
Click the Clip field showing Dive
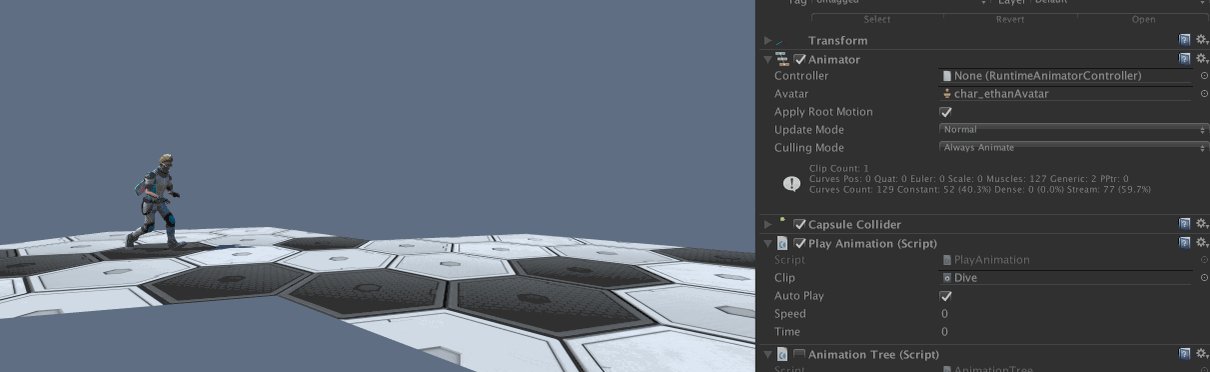1066,278
